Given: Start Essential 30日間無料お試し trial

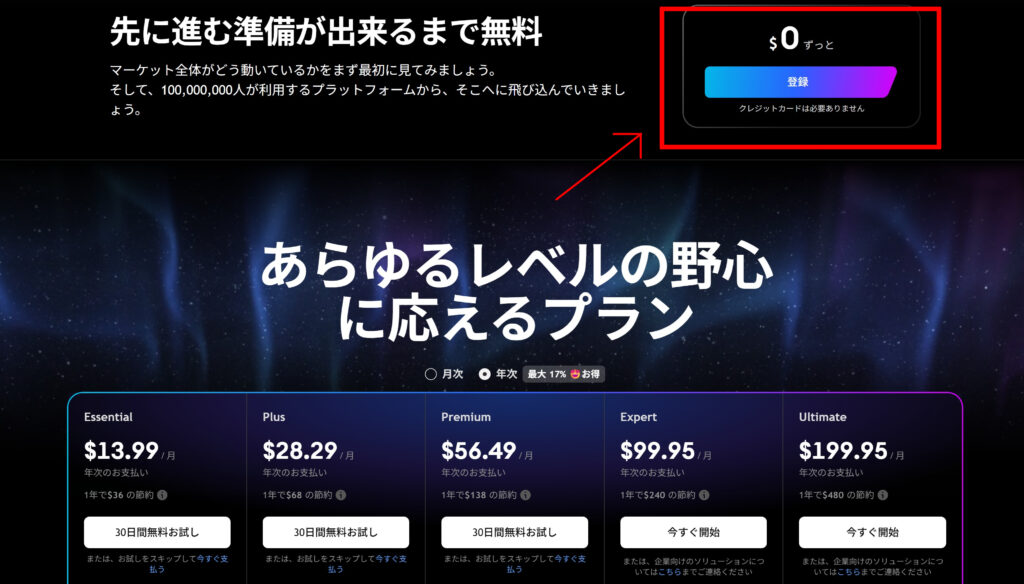Looking at the screenshot, I should click(157, 532).
